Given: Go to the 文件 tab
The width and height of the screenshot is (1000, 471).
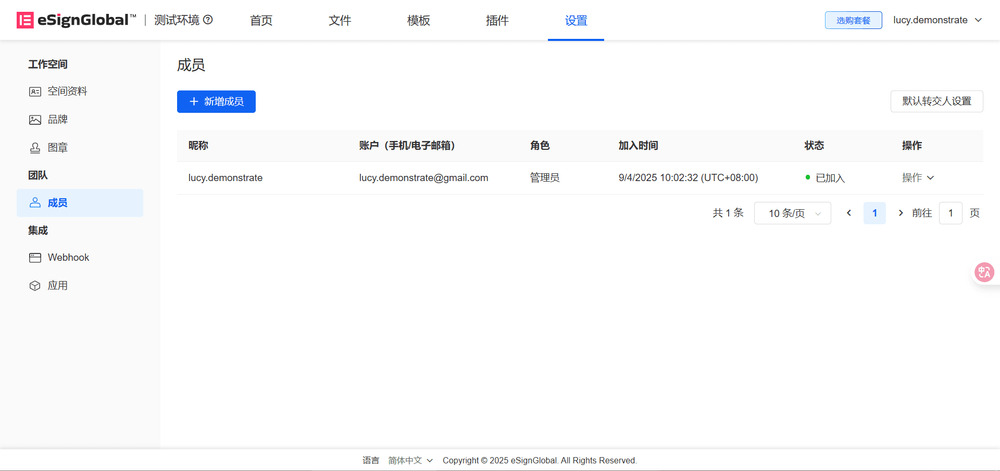Looking at the screenshot, I should tap(340, 20).
